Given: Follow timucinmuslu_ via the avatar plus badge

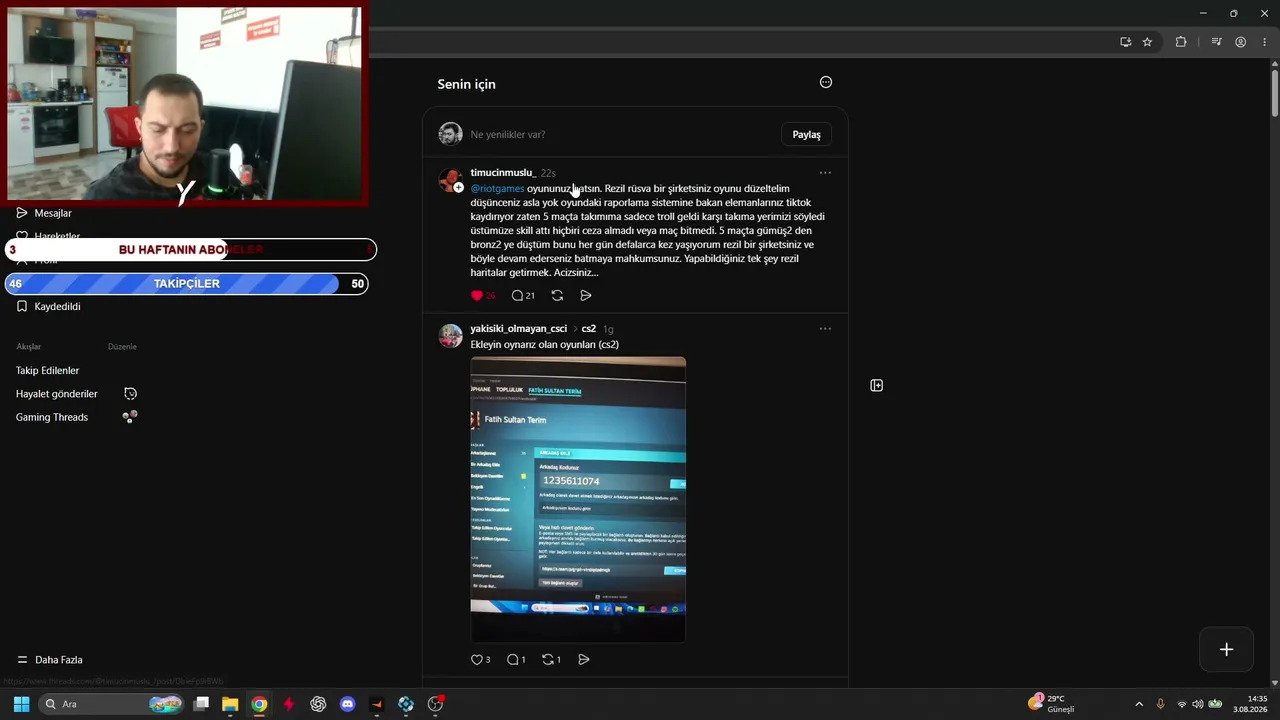Looking at the screenshot, I should [459, 188].
